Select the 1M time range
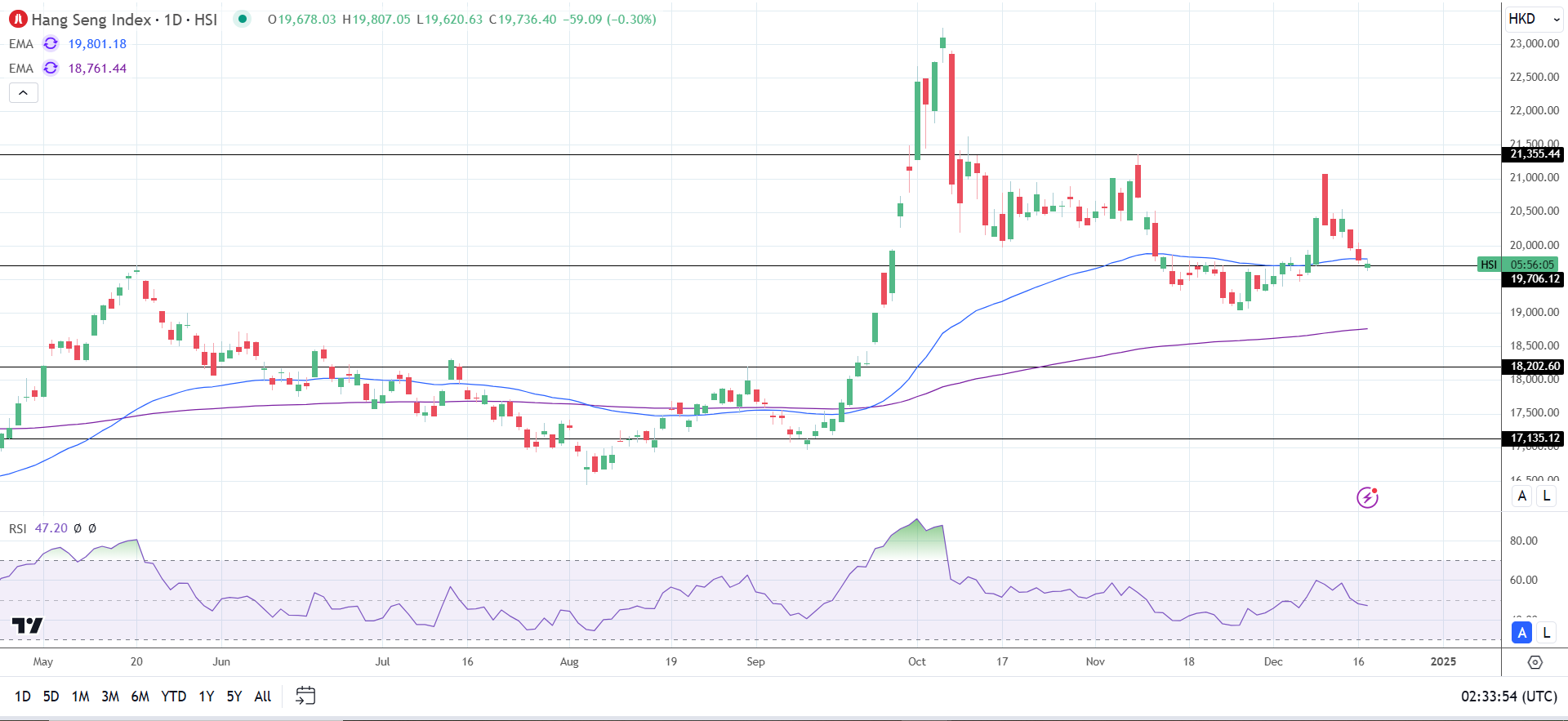Image resolution: width=1568 pixels, height=721 pixels. (x=80, y=697)
